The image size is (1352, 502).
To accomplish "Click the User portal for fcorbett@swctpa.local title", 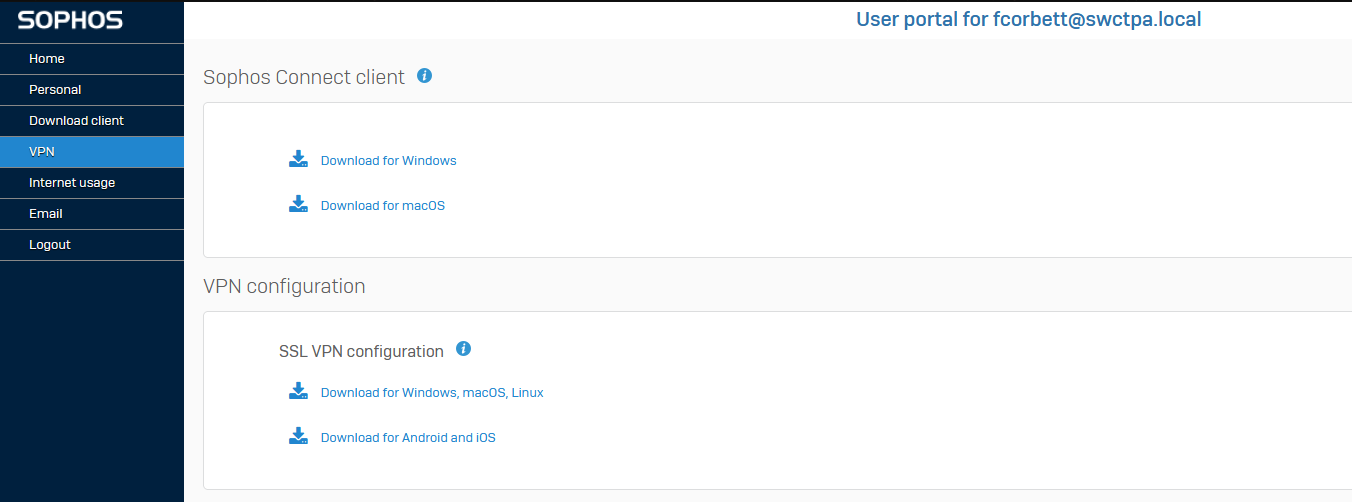I will (1028, 19).
